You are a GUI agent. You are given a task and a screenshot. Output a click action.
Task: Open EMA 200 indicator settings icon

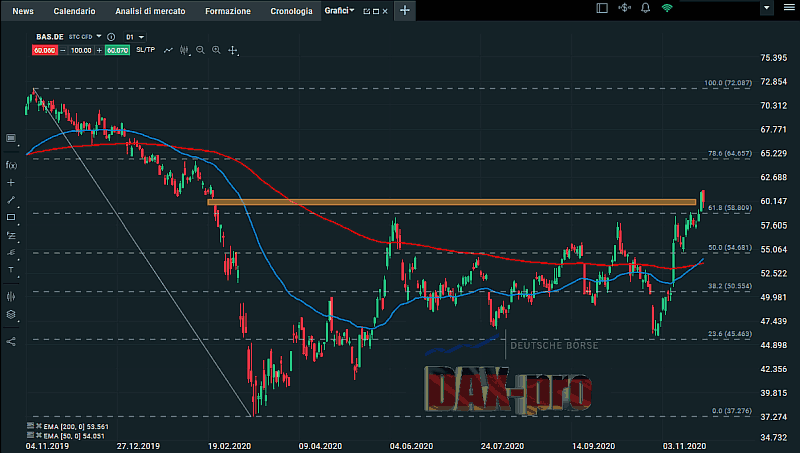pyautogui.click(x=30, y=426)
